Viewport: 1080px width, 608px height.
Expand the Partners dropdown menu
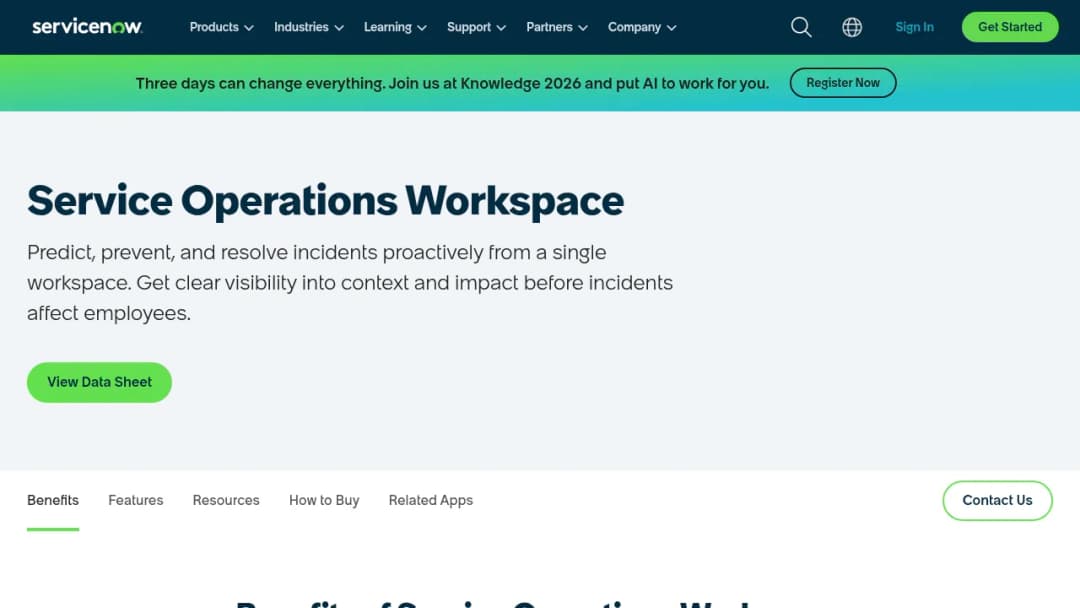point(557,27)
